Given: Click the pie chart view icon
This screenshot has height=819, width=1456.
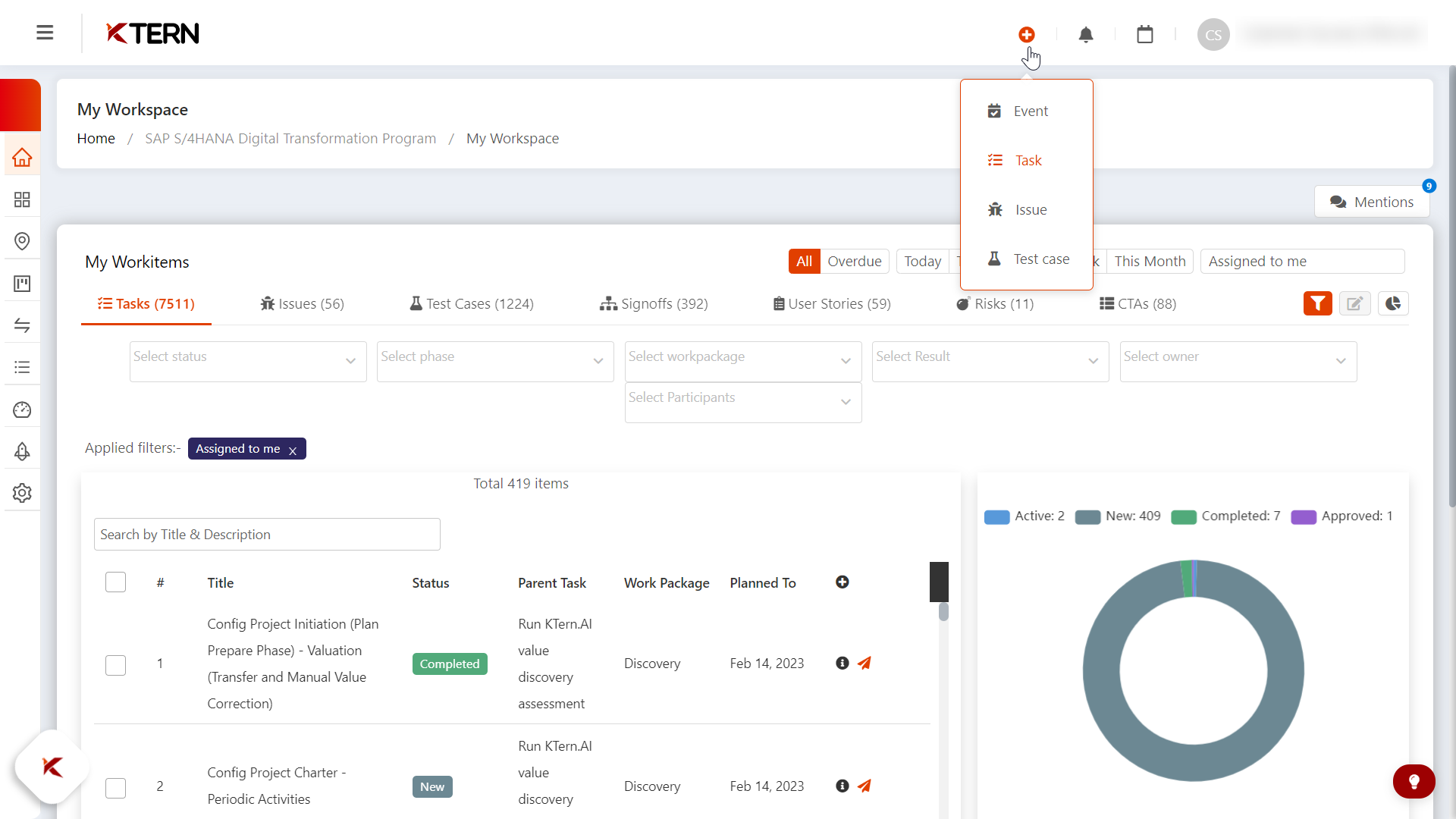Looking at the screenshot, I should click(1393, 303).
